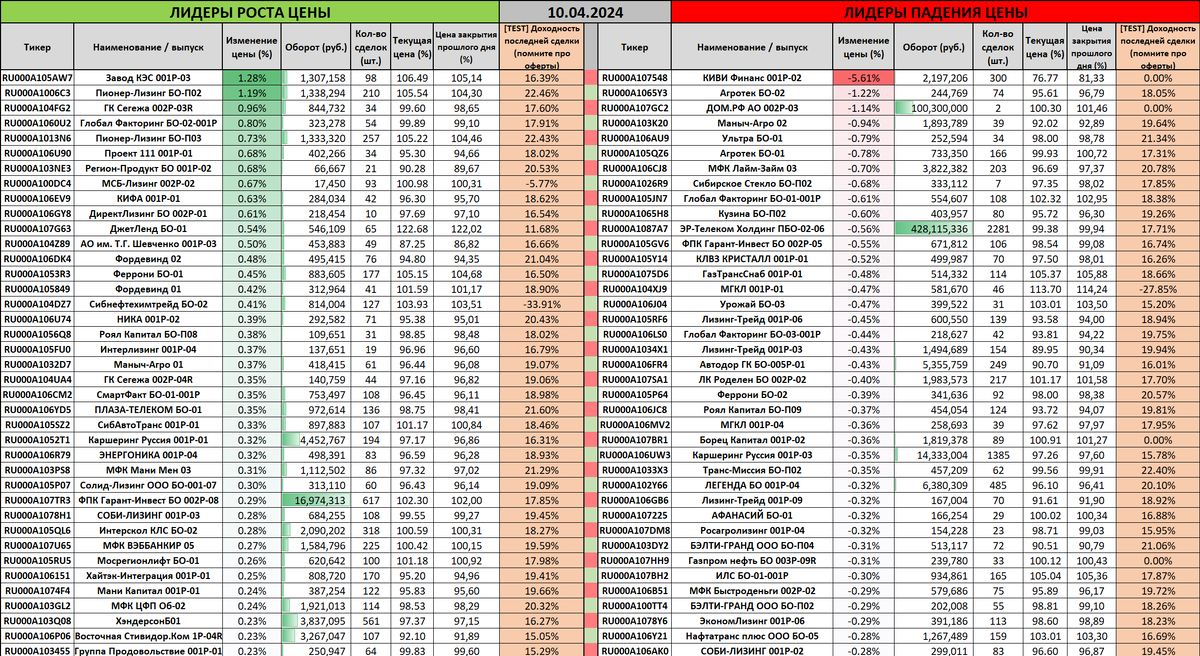Click 'ЭНЕРГОНИКА 001Р-04' name cell
This screenshot has width=1200, height=656.
click(148, 454)
